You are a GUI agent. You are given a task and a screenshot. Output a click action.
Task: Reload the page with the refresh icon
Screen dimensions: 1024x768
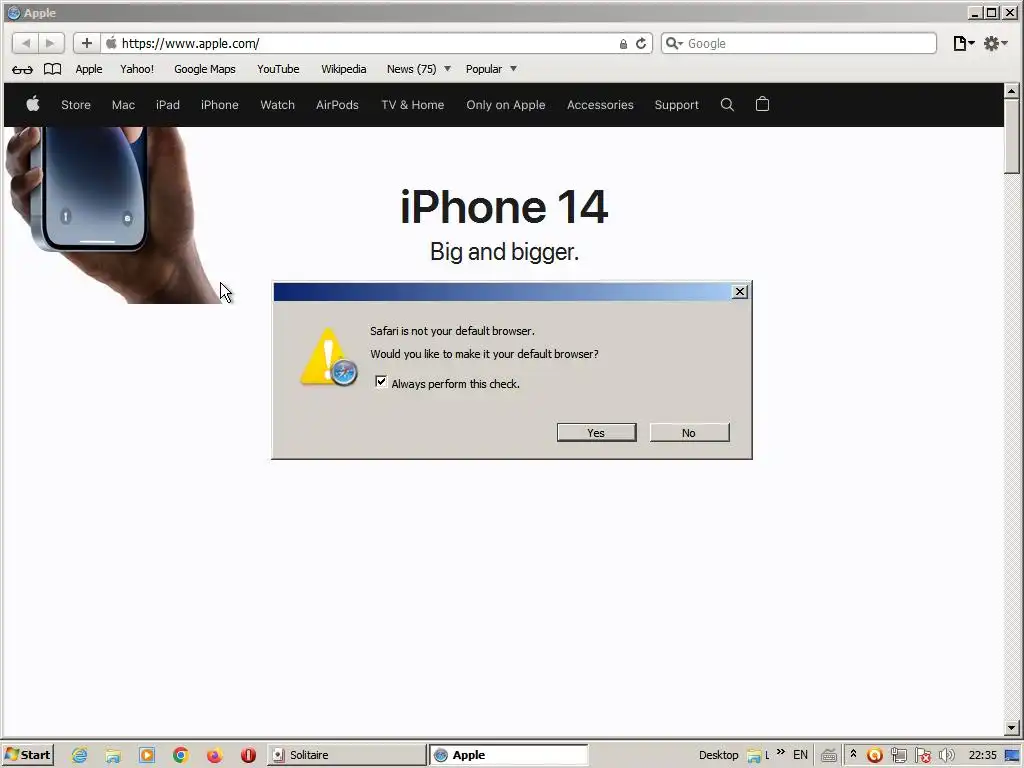tap(641, 43)
